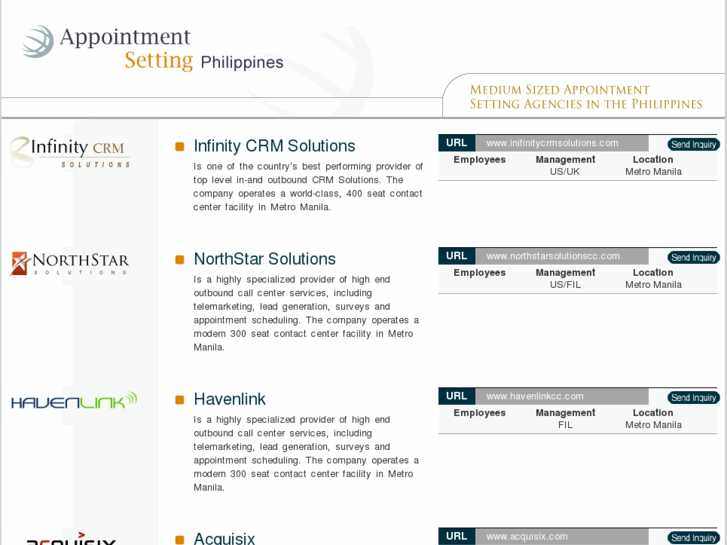Click Employees label in NorthStar row
727x545 pixels.
(x=479, y=273)
